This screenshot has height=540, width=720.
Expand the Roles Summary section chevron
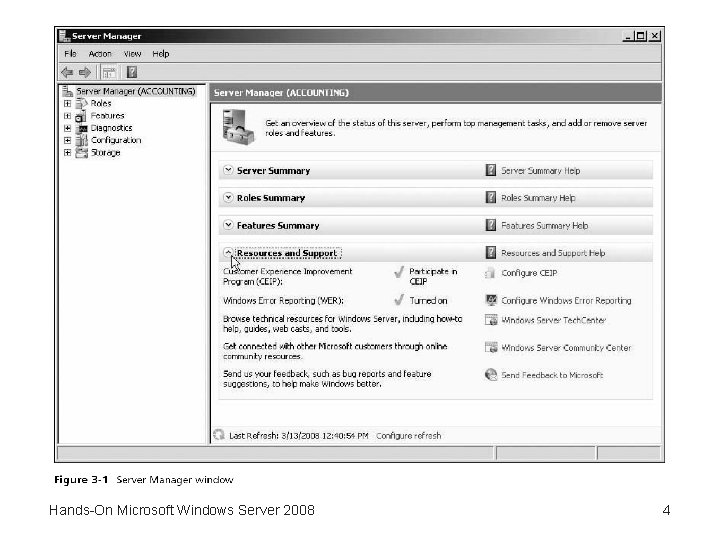pos(228,197)
